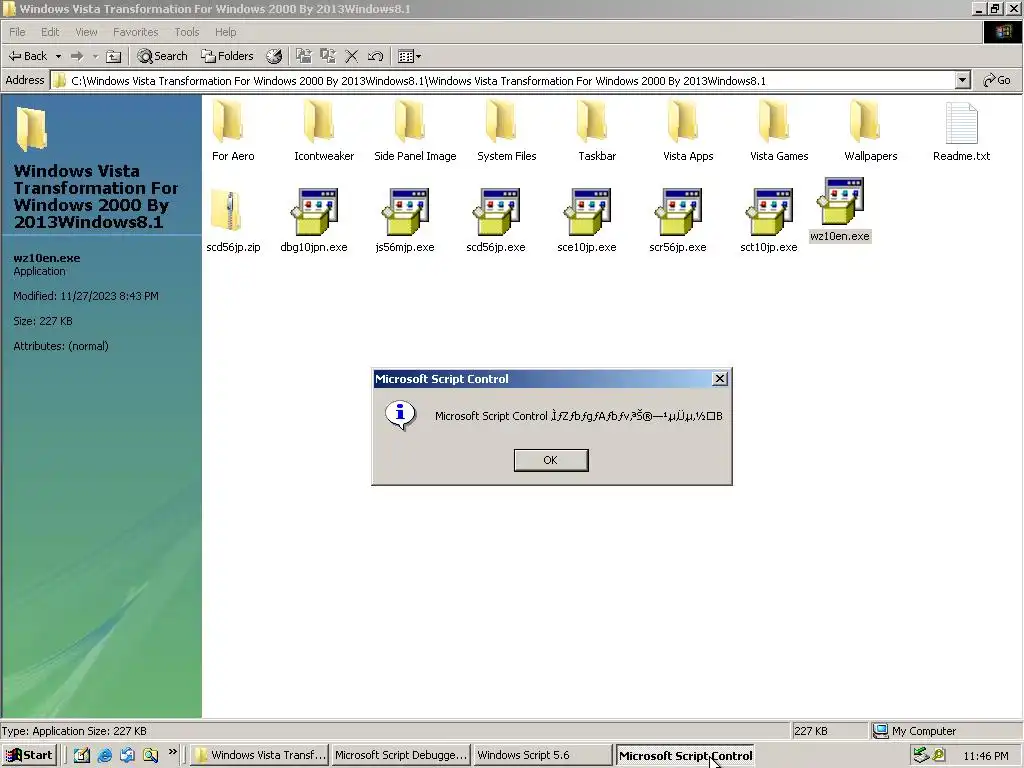Click OK in Microsoft Script Control dialog
The width and height of the screenshot is (1024, 768).
coord(551,460)
